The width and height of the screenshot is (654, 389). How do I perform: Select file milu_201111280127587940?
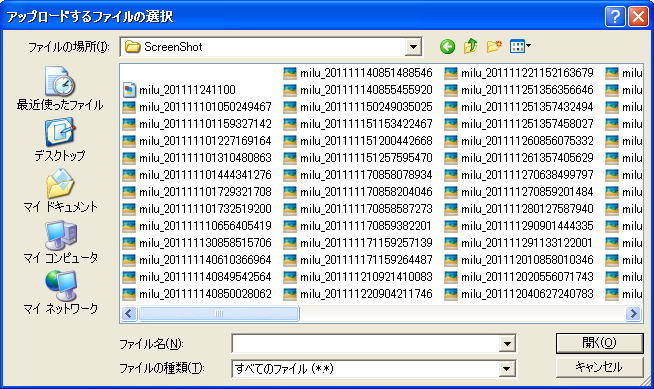tap(519, 209)
